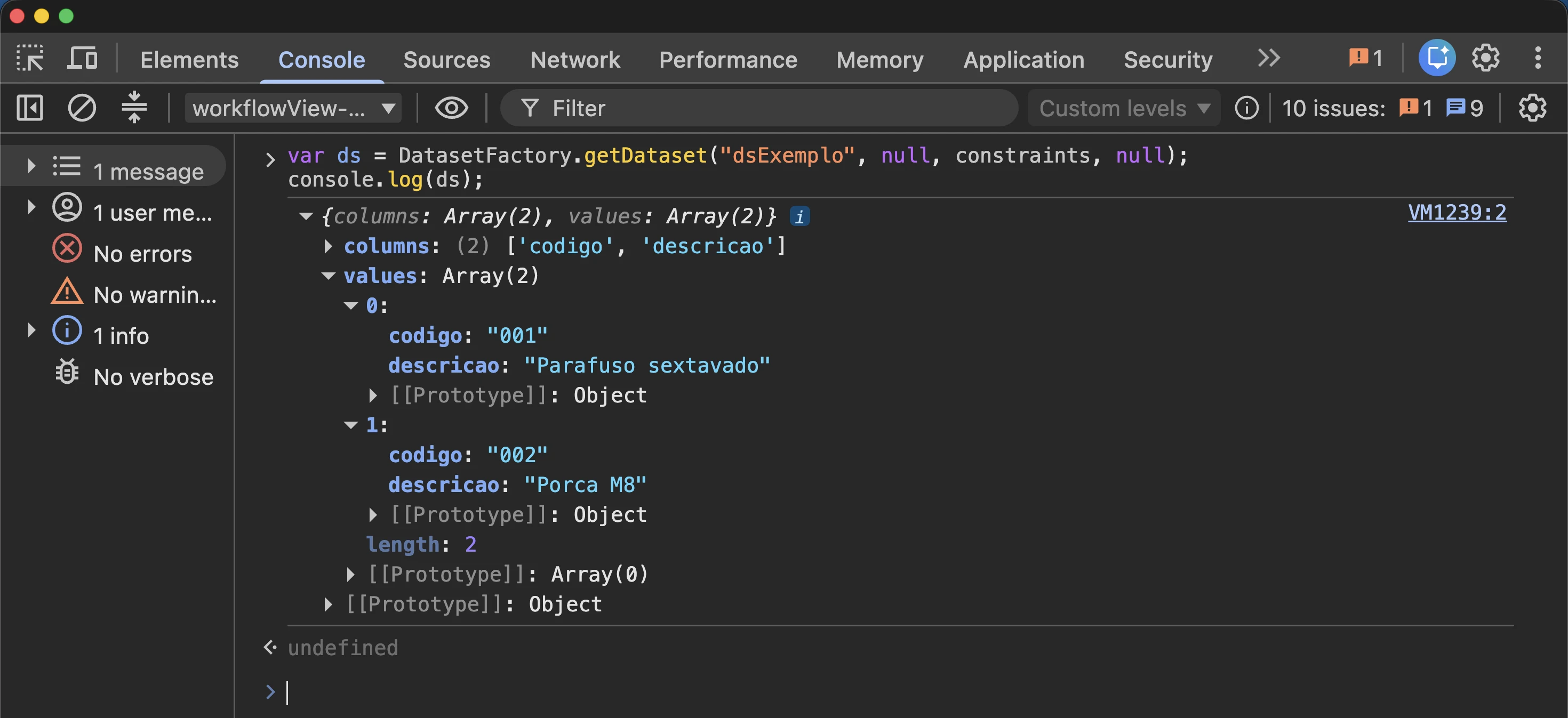Open the three-dot customize DevTools menu
Screen dimensions: 1568x718
1538,58
